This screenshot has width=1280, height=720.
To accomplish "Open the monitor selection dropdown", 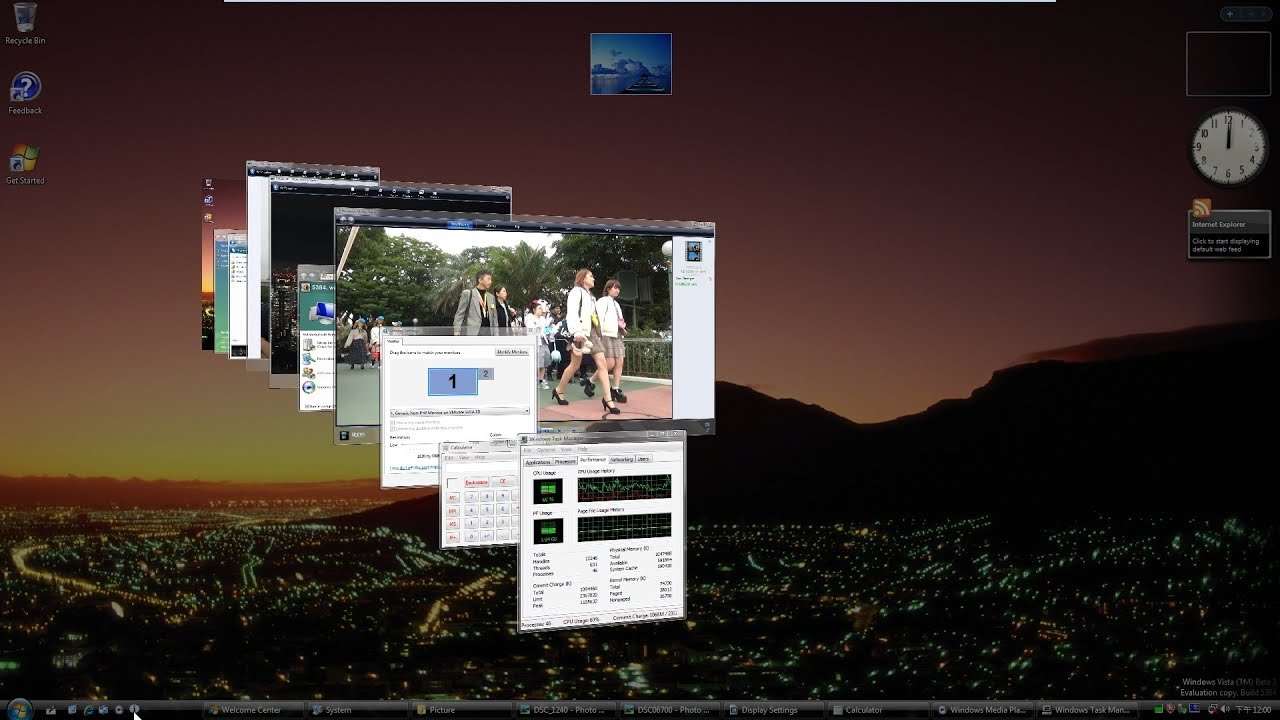I will click(460, 411).
